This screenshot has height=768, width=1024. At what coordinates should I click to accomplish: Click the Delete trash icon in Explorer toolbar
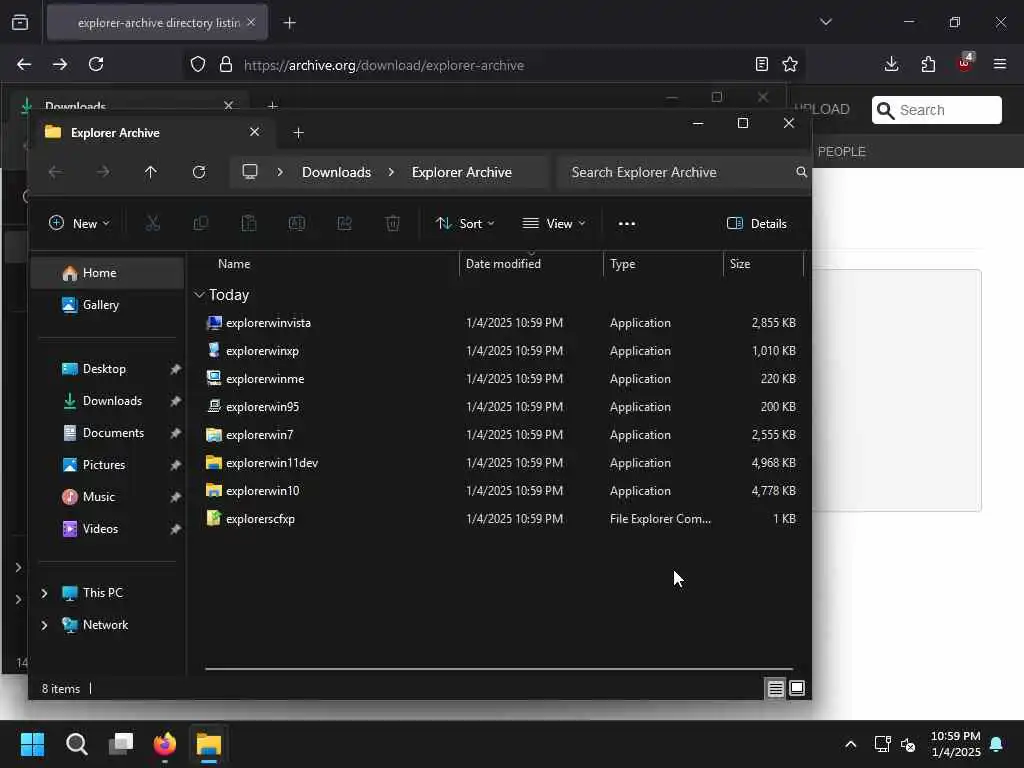(392, 223)
